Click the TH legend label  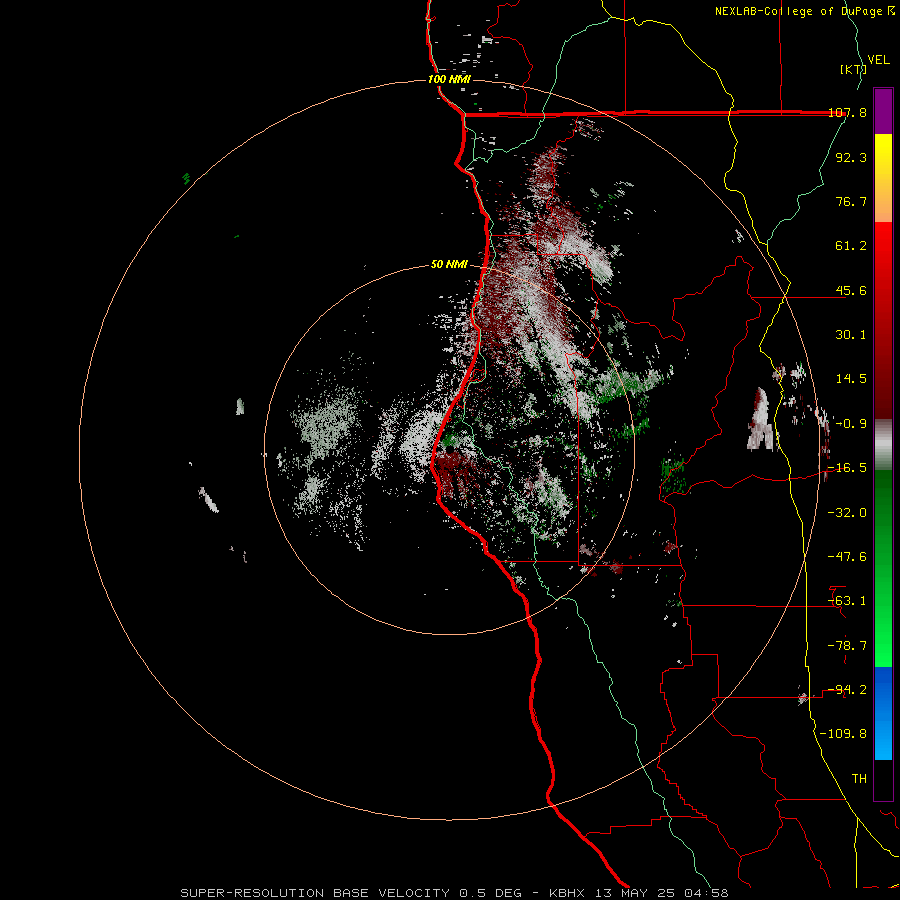pos(859,779)
